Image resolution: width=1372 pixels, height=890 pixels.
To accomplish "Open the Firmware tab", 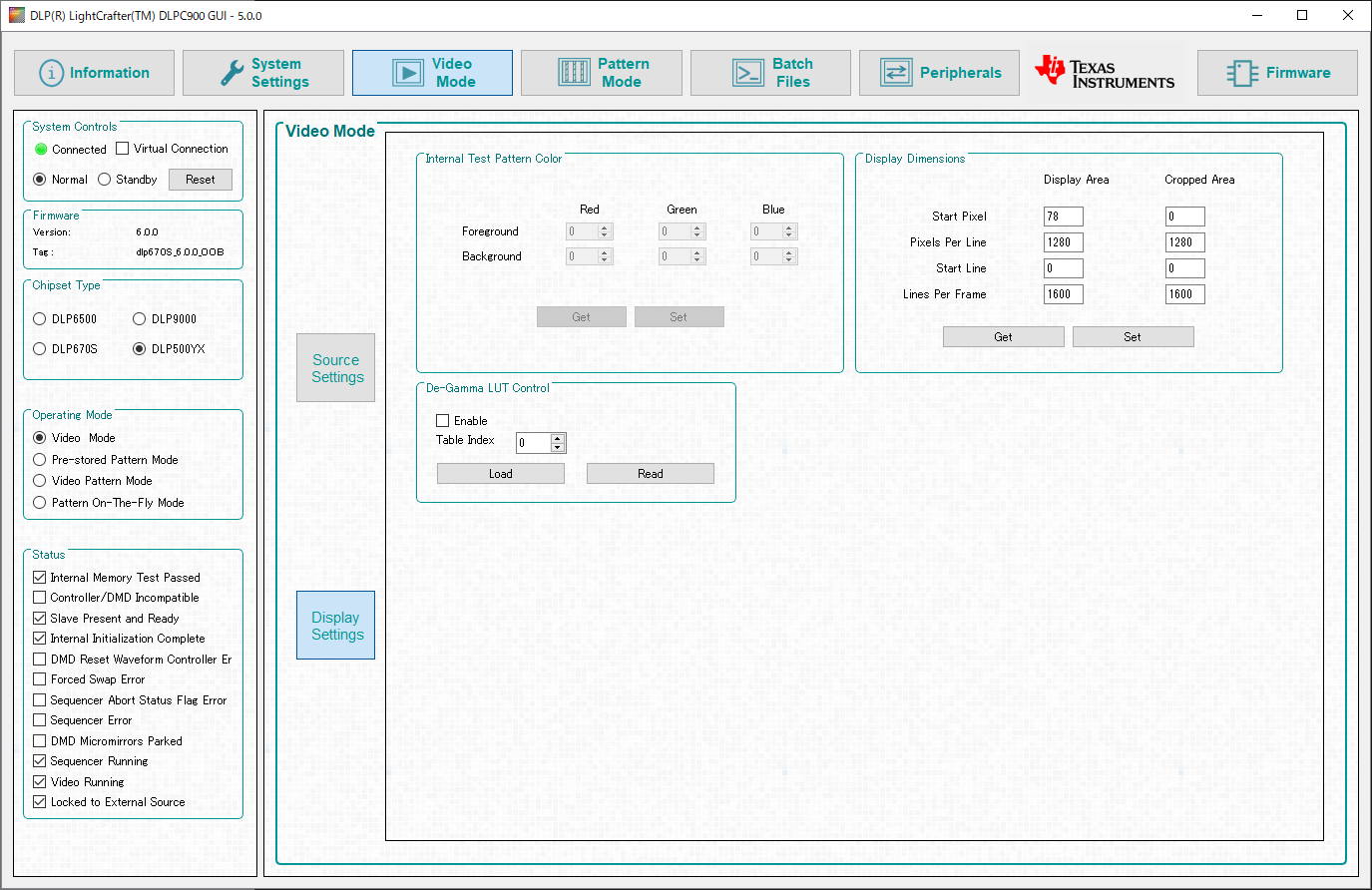I will (x=1277, y=73).
